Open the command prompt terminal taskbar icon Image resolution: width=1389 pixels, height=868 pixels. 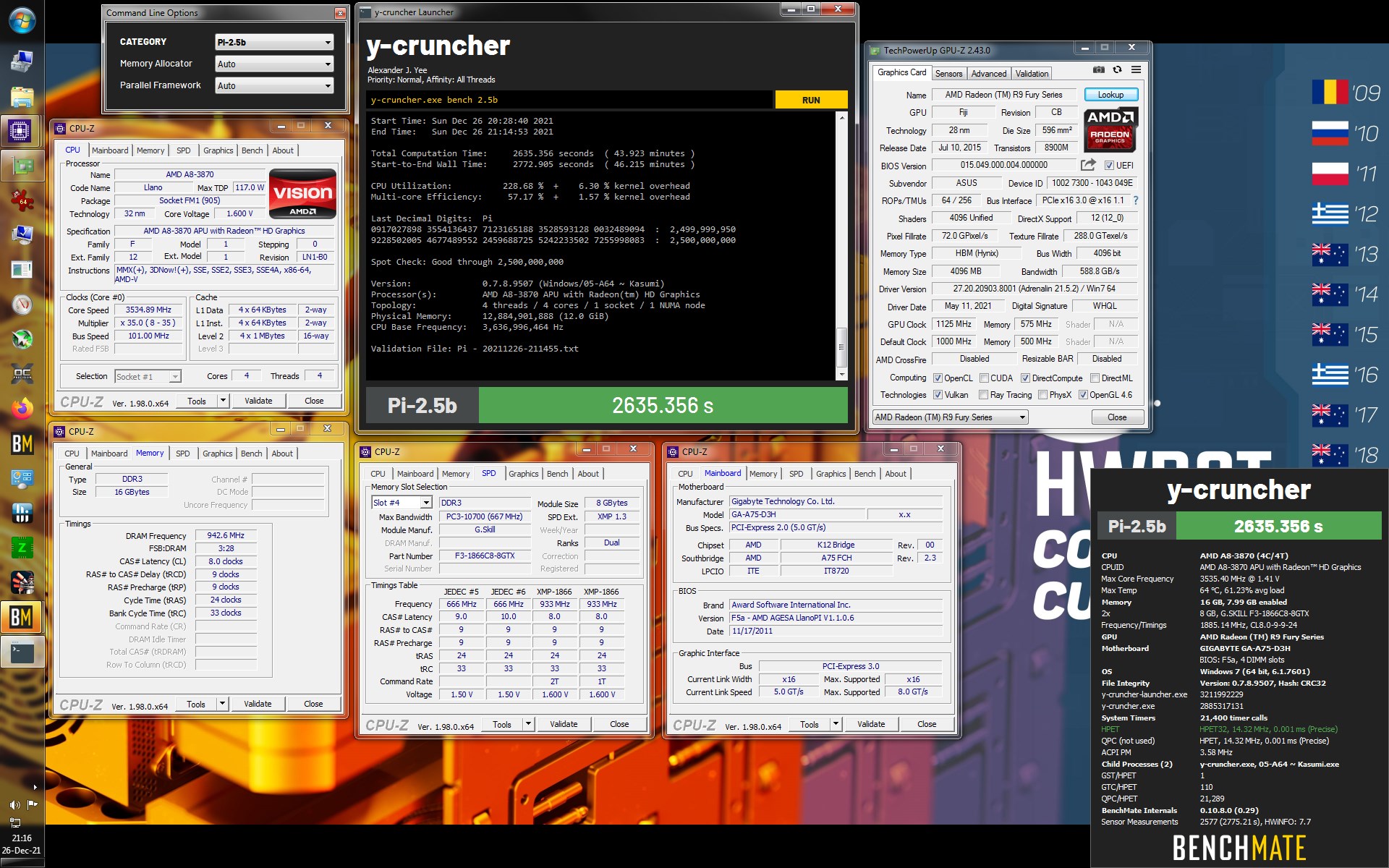(x=22, y=652)
